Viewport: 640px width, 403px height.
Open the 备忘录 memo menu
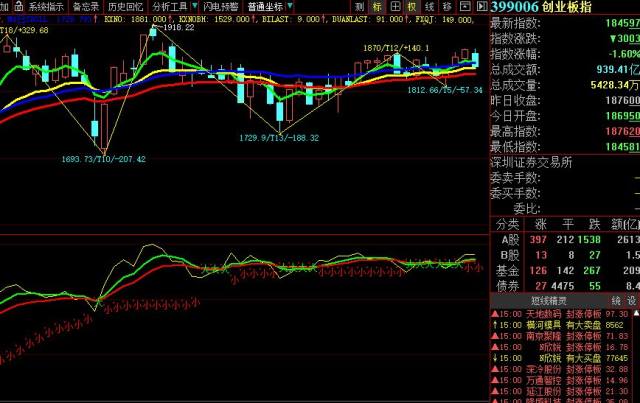(86, 7)
